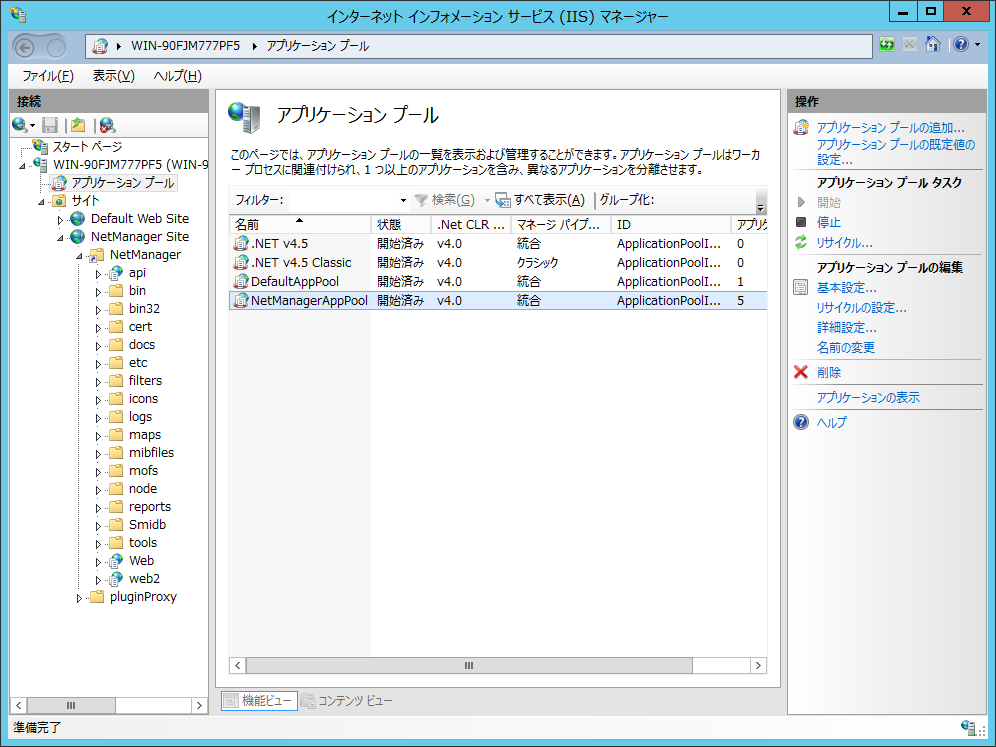Click the remove connection icon in the connections toolbar

click(x=107, y=125)
